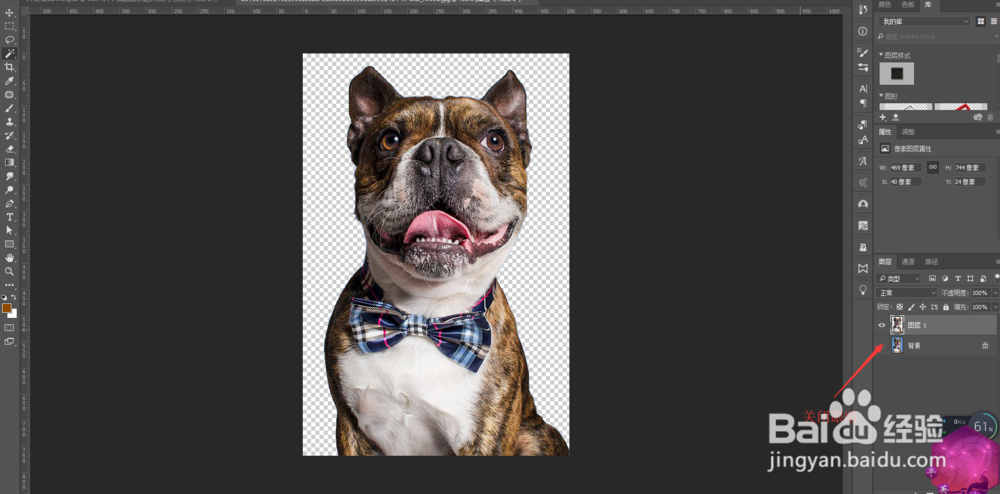Select the Gradient tool
Viewport: 1000px width, 494px height.
tap(10, 163)
